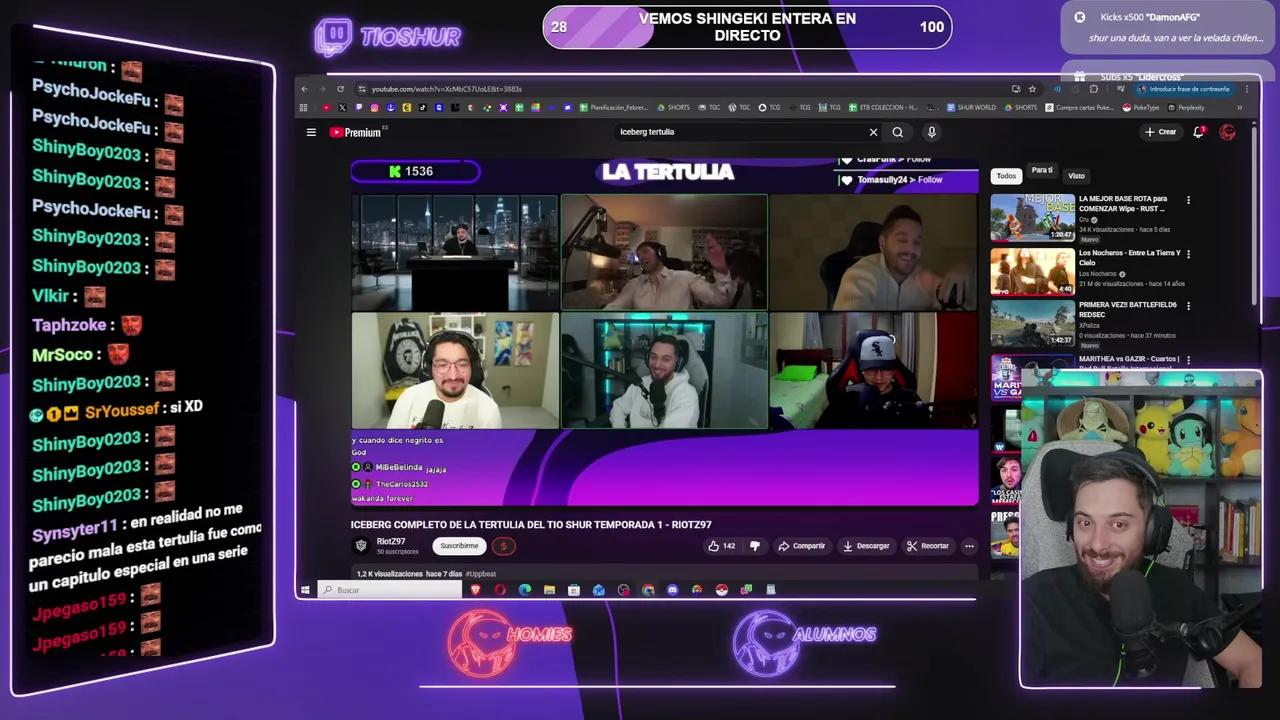This screenshot has width=1280, height=720.
Task: Click the TIOSHUR Twitch overlay logo
Action: (x=388, y=38)
